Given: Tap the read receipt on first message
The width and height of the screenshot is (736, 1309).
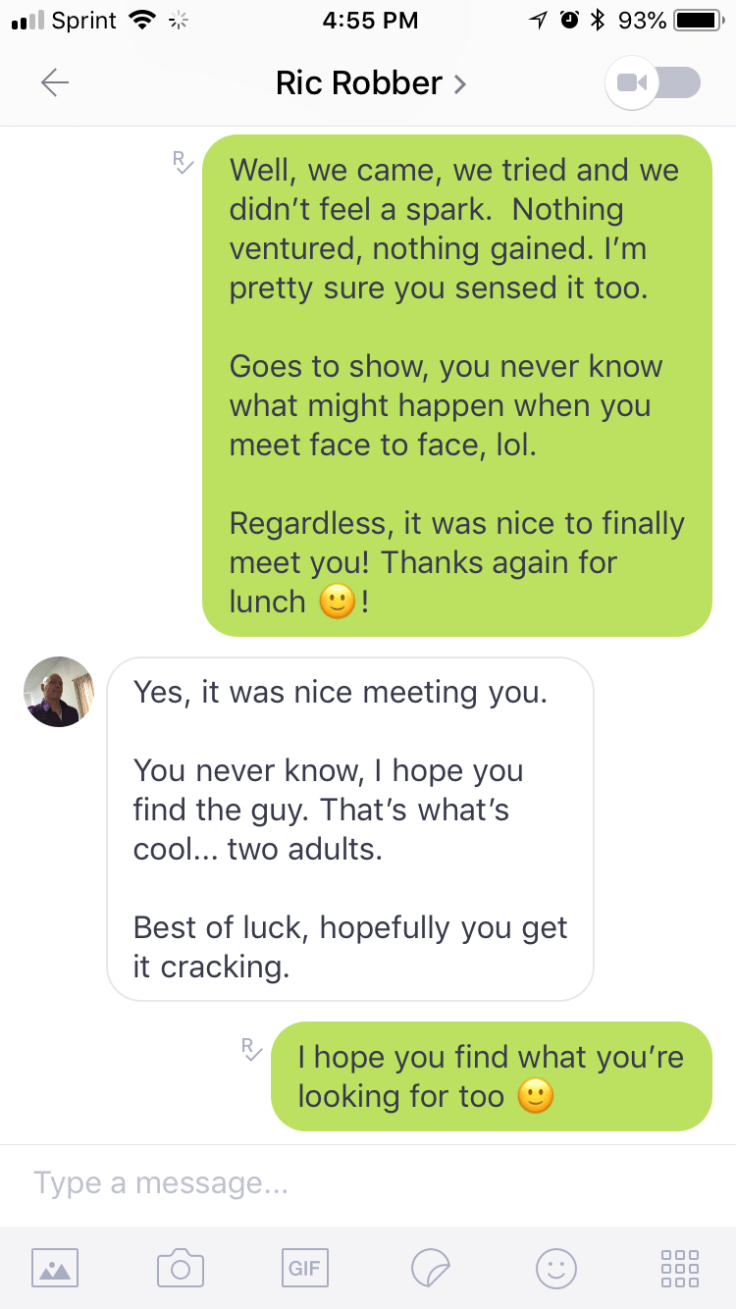Looking at the screenshot, I should (x=183, y=163).
